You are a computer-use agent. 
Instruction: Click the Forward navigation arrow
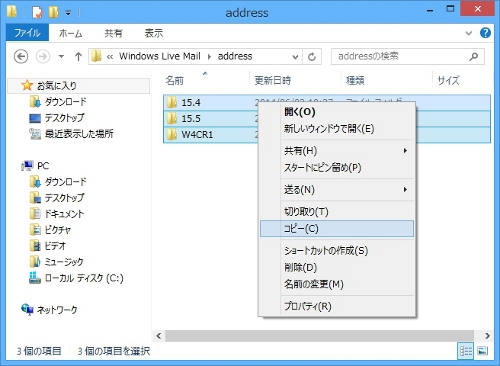(x=43, y=56)
